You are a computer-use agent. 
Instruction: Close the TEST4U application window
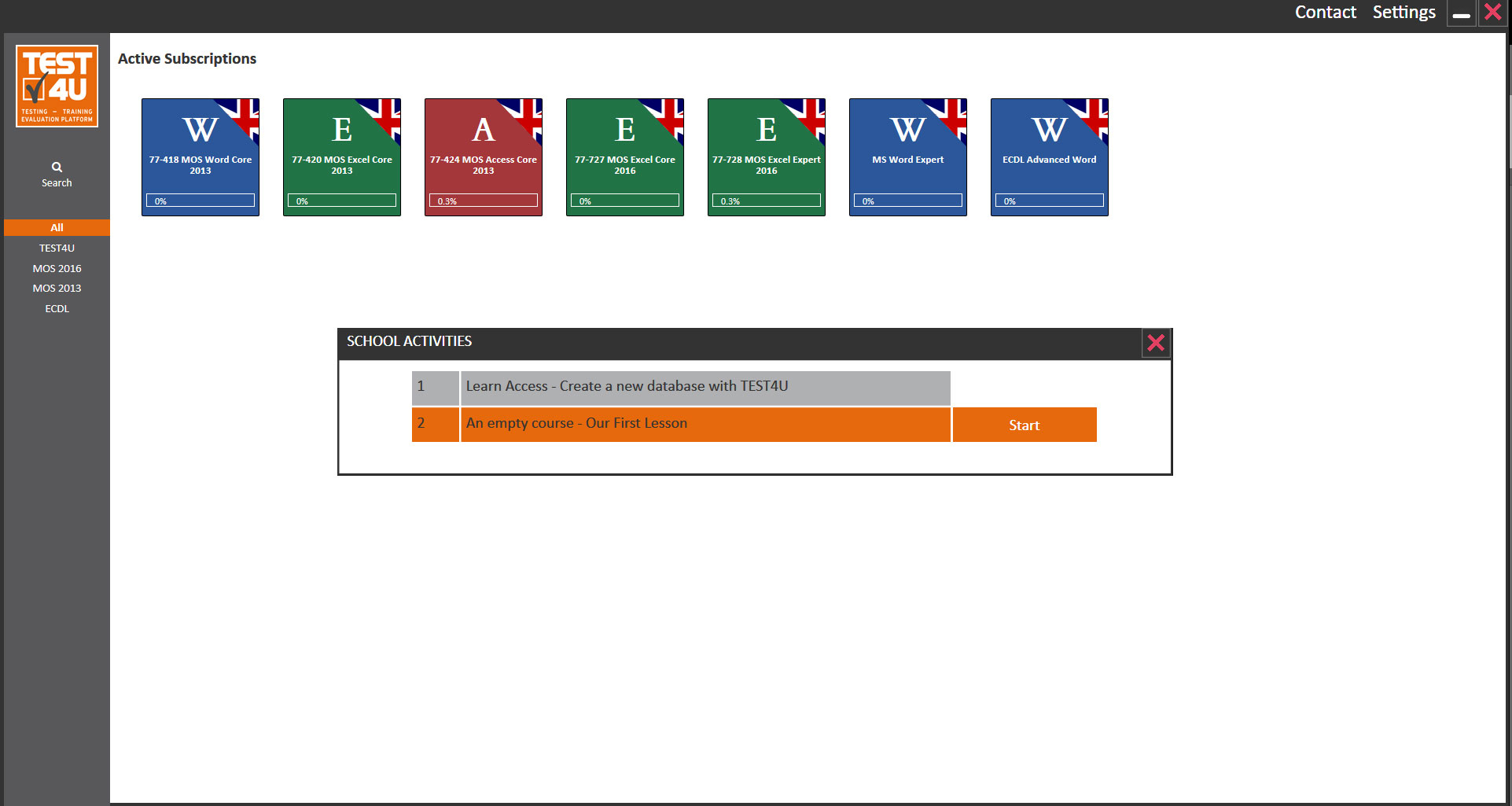tap(1492, 13)
